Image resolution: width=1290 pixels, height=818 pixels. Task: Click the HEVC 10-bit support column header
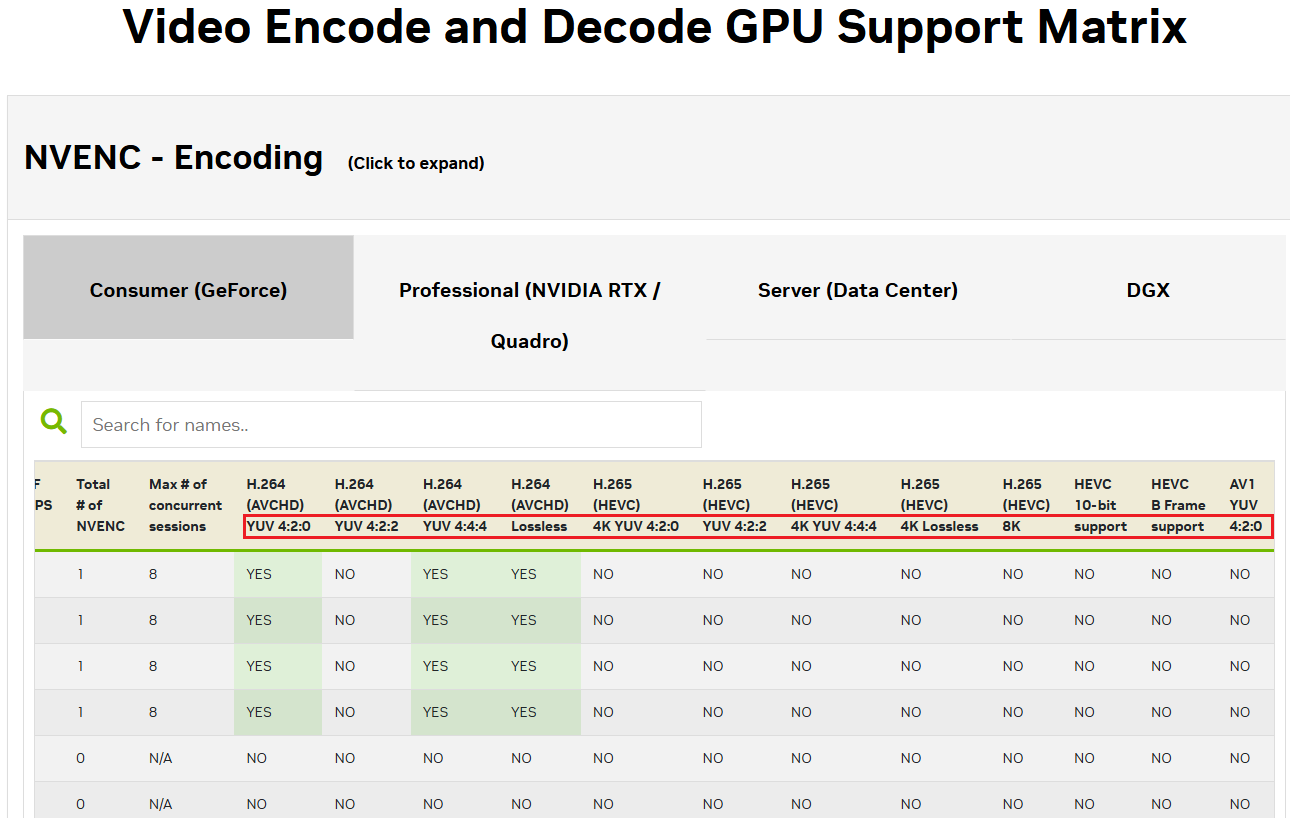pos(1101,505)
